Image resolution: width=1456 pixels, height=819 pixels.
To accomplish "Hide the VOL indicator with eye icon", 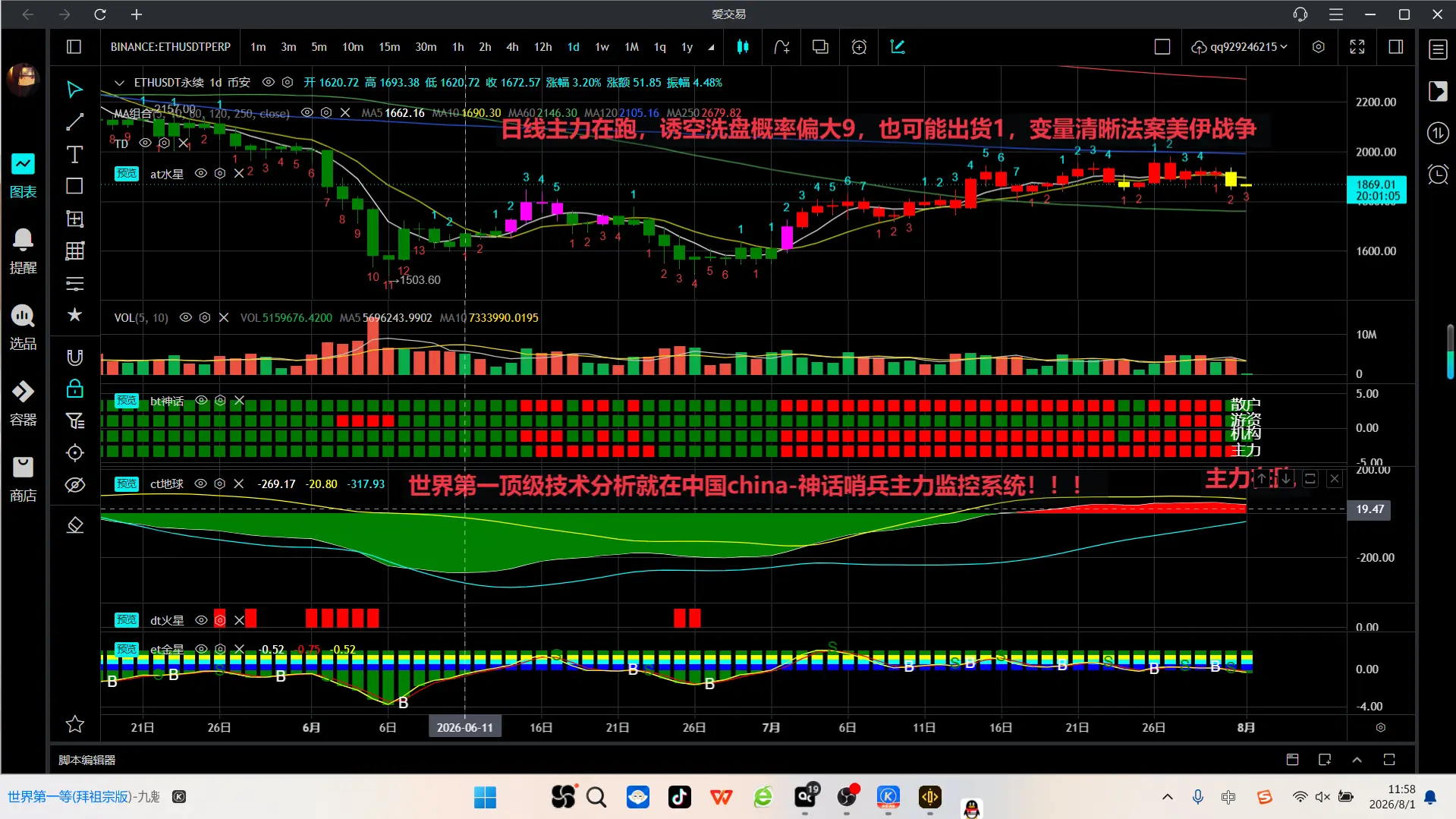I will [186, 317].
